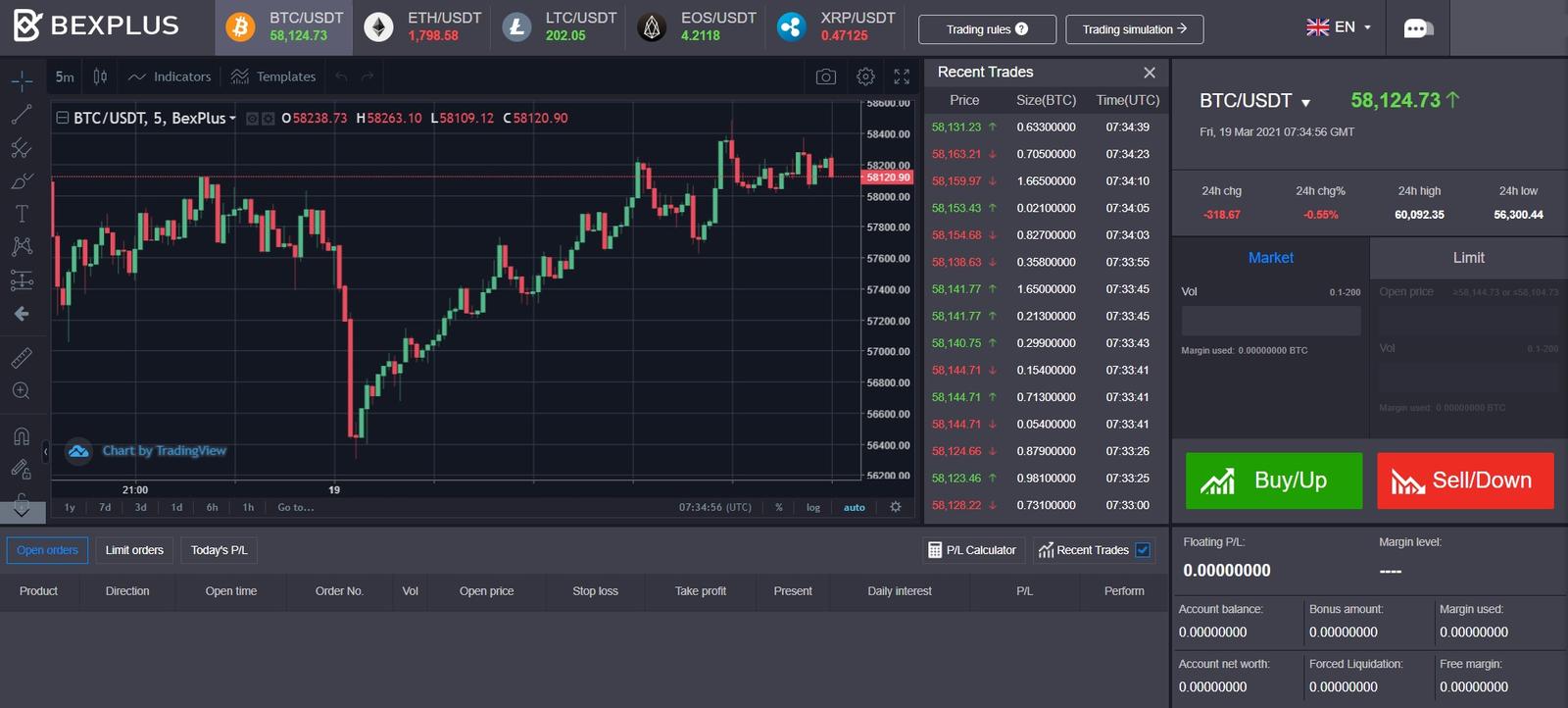This screenshot has height=708, width=1568.
Task: Open the Open orders tab
Action: (x=47, y=550)
